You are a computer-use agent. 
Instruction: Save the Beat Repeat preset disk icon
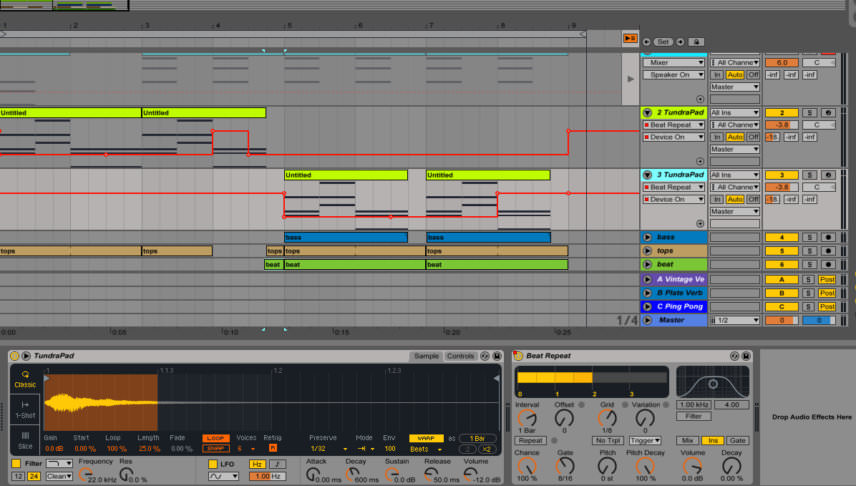[746, 356]
